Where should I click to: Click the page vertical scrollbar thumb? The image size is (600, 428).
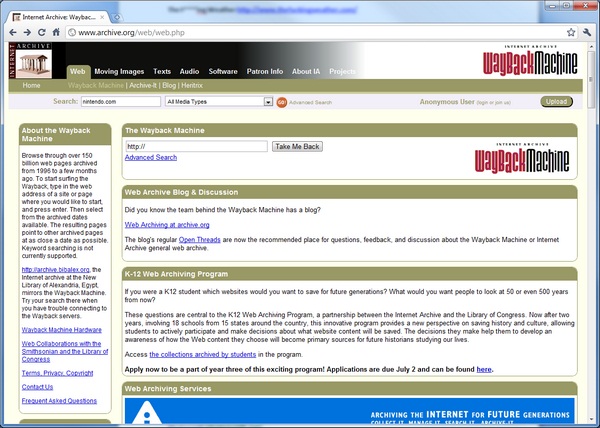(x=591, y=79)
